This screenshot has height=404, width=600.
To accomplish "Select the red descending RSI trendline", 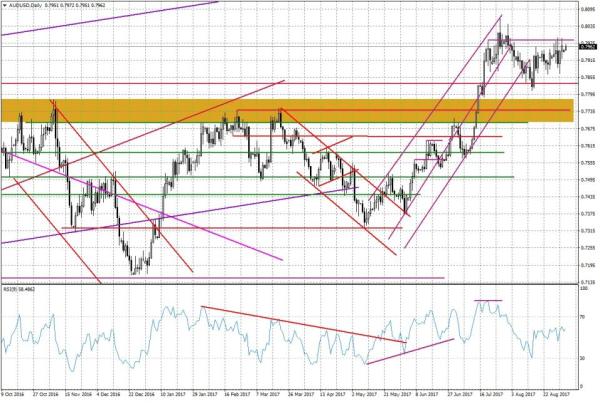I will coord(300,324).
